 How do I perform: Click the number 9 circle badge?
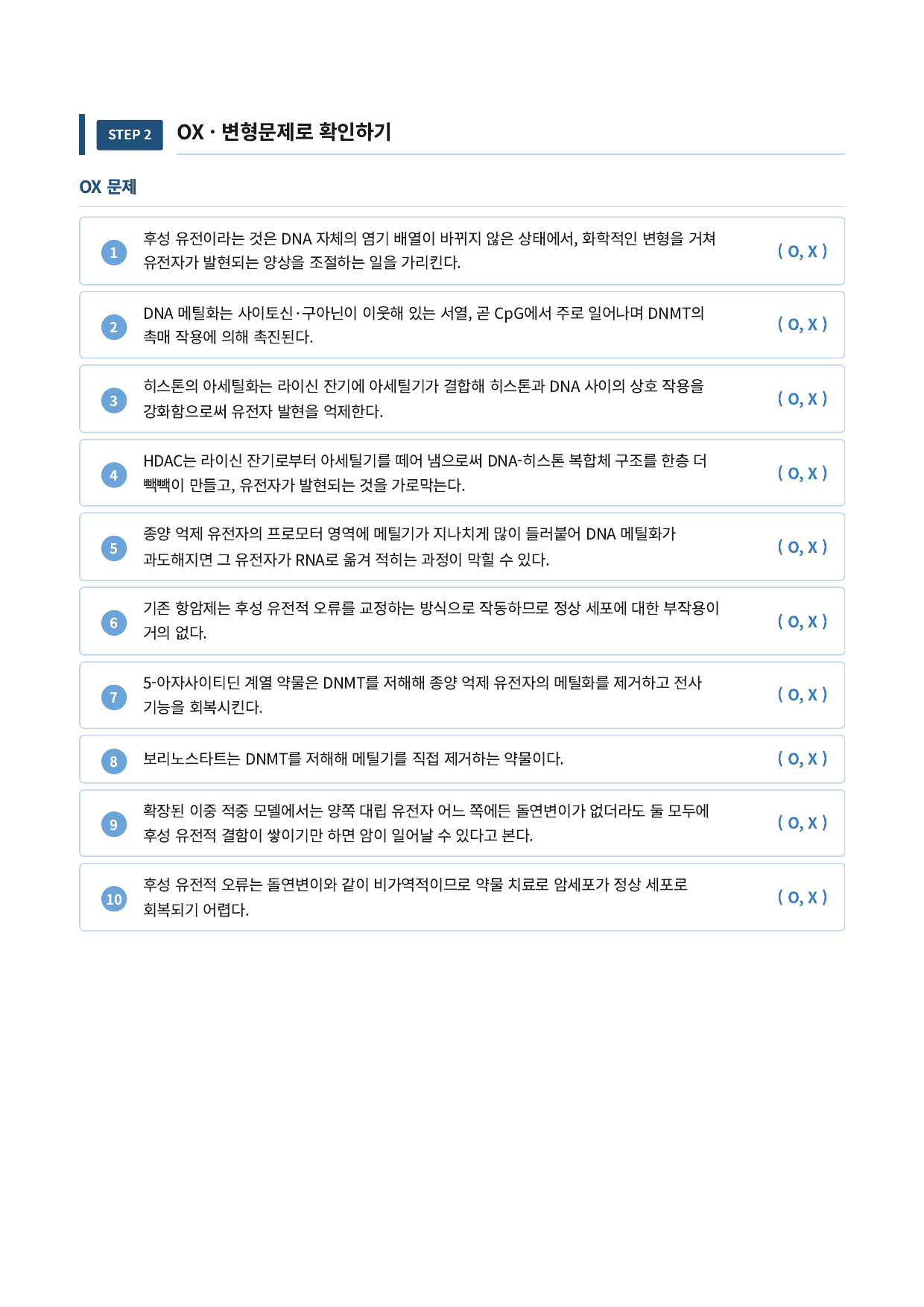[x=113, y=825]
